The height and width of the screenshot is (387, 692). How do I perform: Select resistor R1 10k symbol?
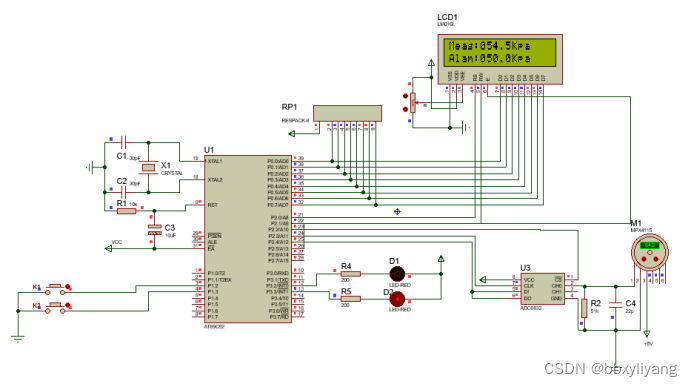(x=127, y=211)
